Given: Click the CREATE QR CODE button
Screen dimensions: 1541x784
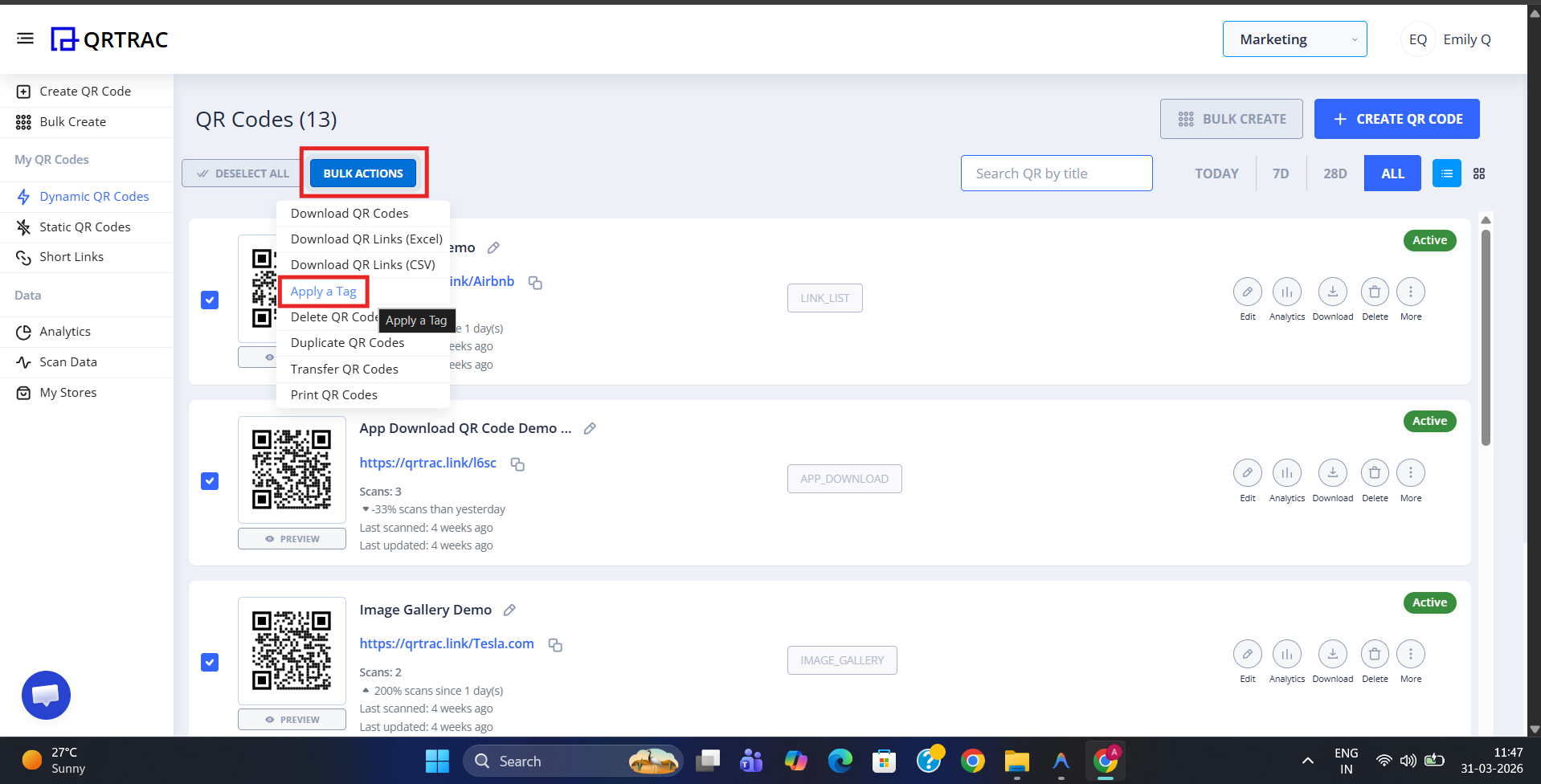Looking at the screenshot, I should [1396, 118].
